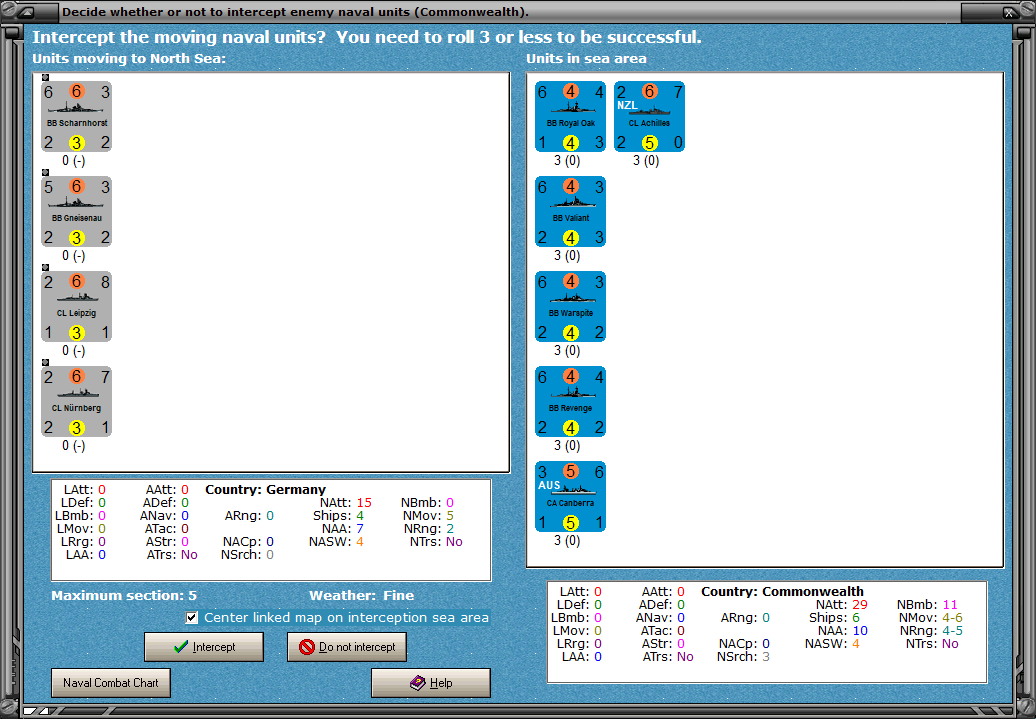The width and height of the screenshot is (1036, 719).
Task: Click the small marker above BB Gneisenau
Action: click(45, 172)
